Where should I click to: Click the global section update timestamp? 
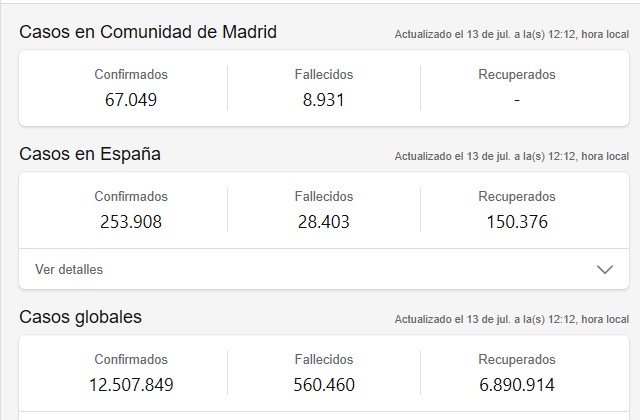[511, 319]
